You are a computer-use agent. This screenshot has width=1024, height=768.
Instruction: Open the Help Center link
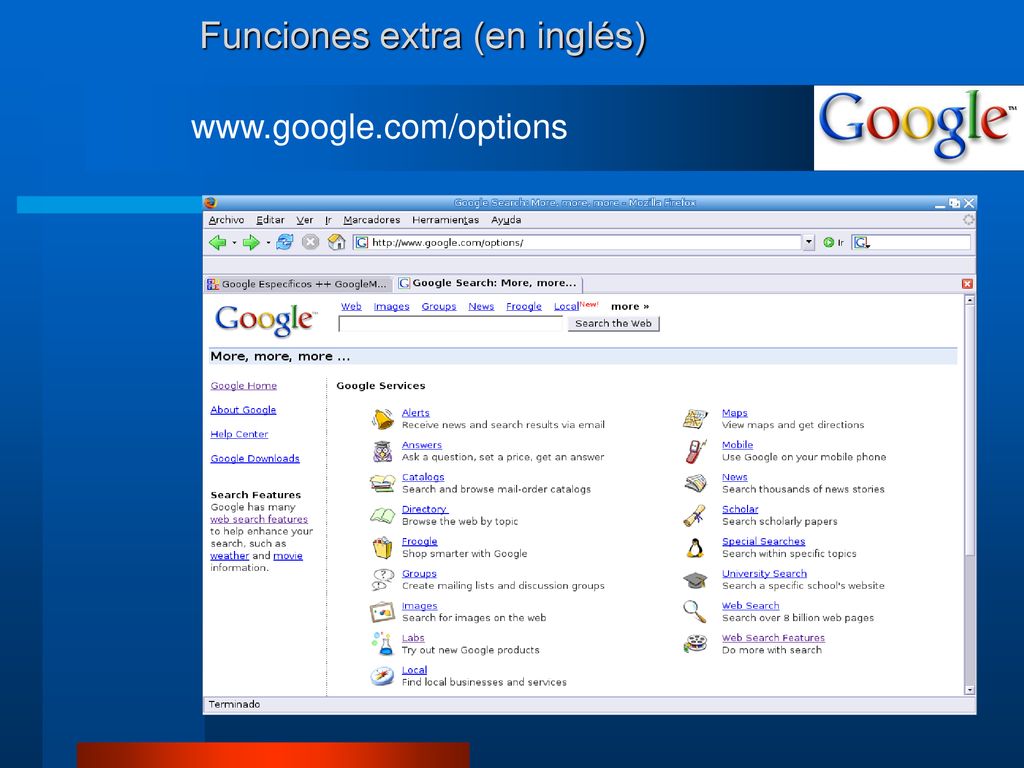coord(239,434)
